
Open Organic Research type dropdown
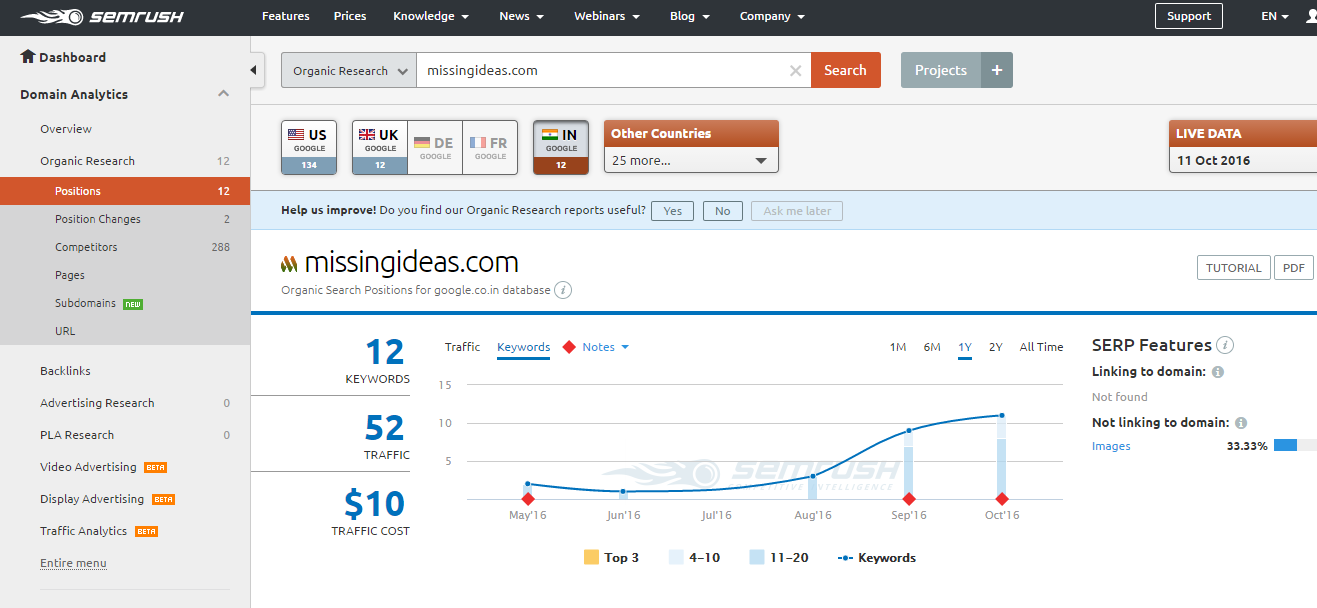(349, 70)
